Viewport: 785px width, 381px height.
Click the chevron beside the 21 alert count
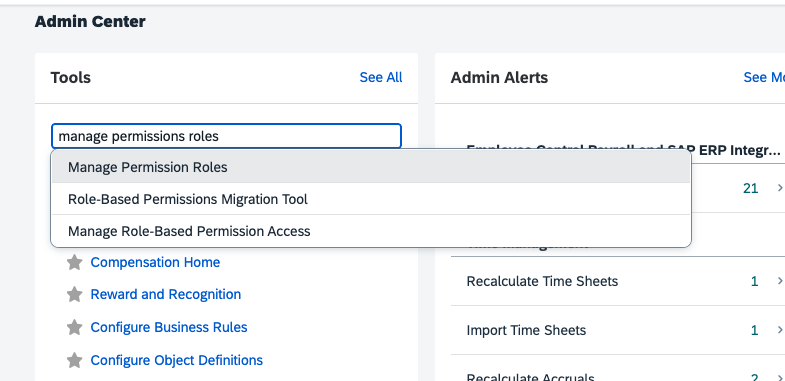tap(779, 188)
